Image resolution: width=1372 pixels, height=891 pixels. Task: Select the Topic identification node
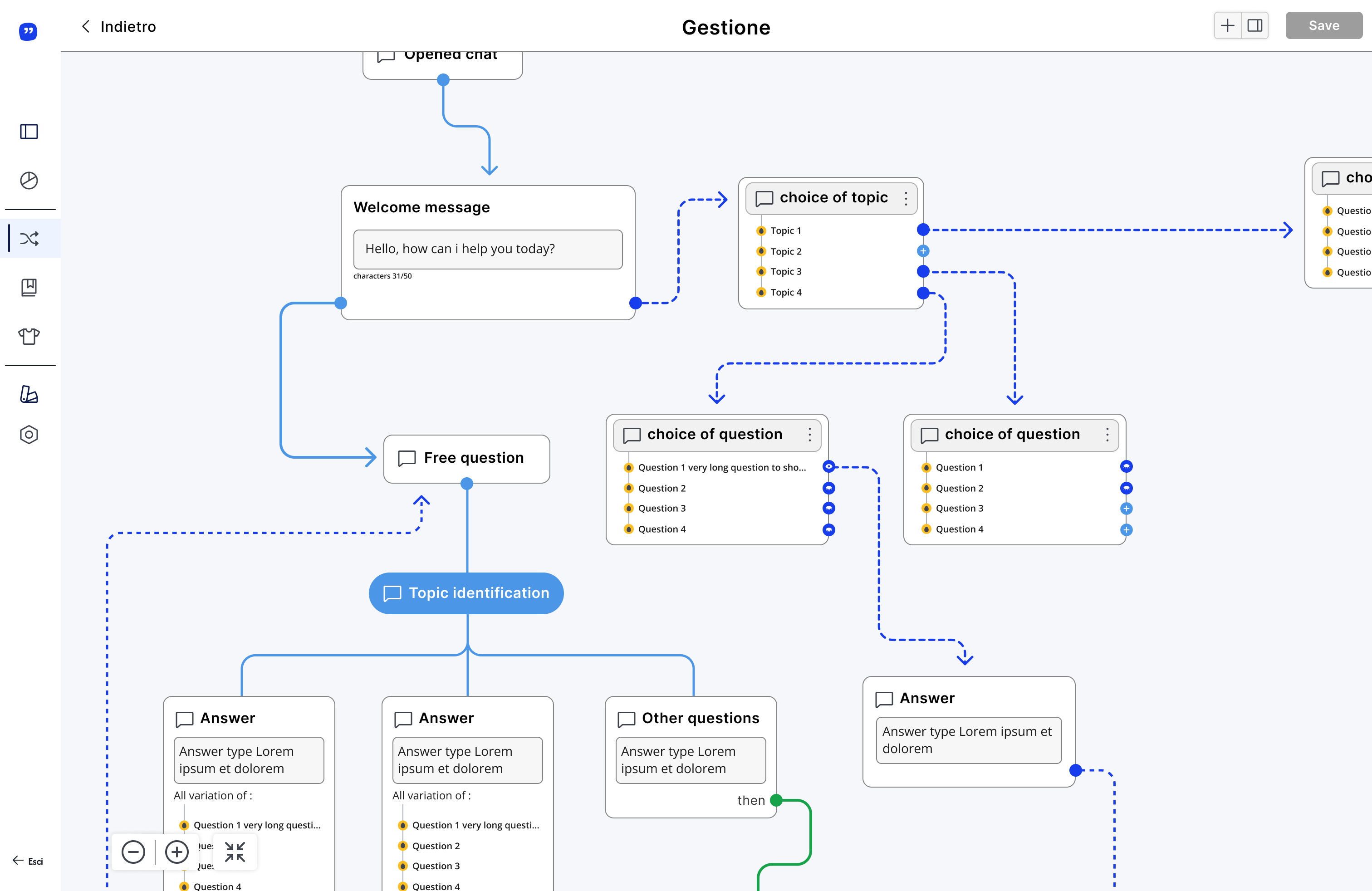click(x=466, y=593)
